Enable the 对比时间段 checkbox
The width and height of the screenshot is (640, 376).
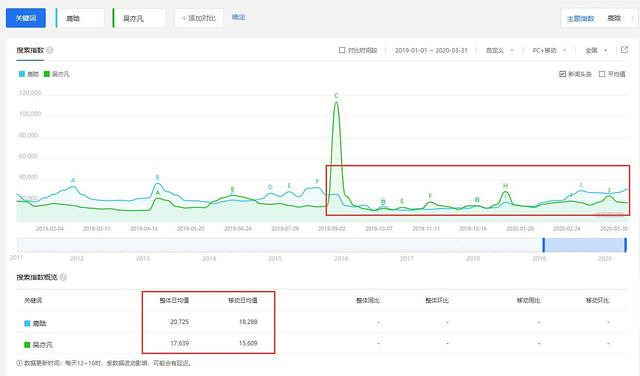pyautogui.click(x=342, y=50)
